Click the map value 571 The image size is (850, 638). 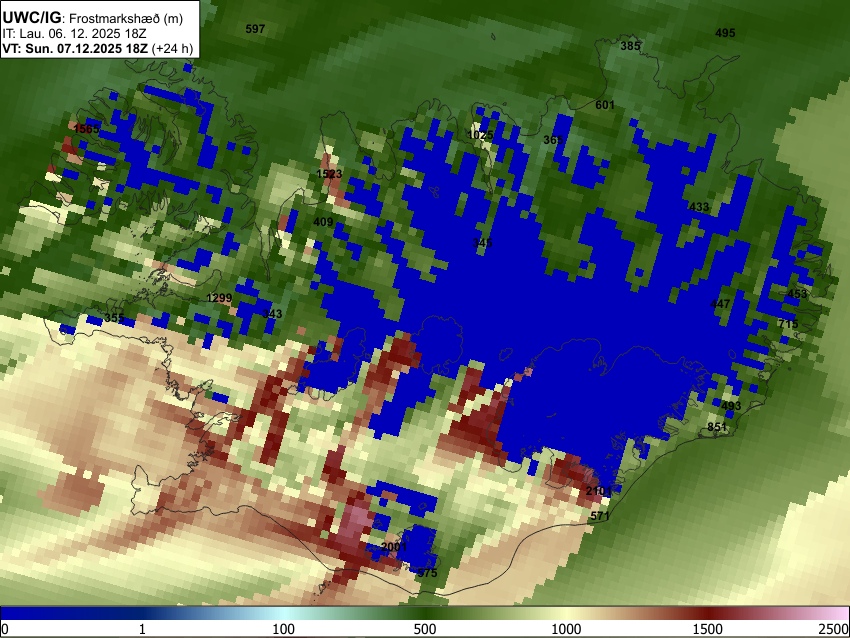click(x=600, y=516)
